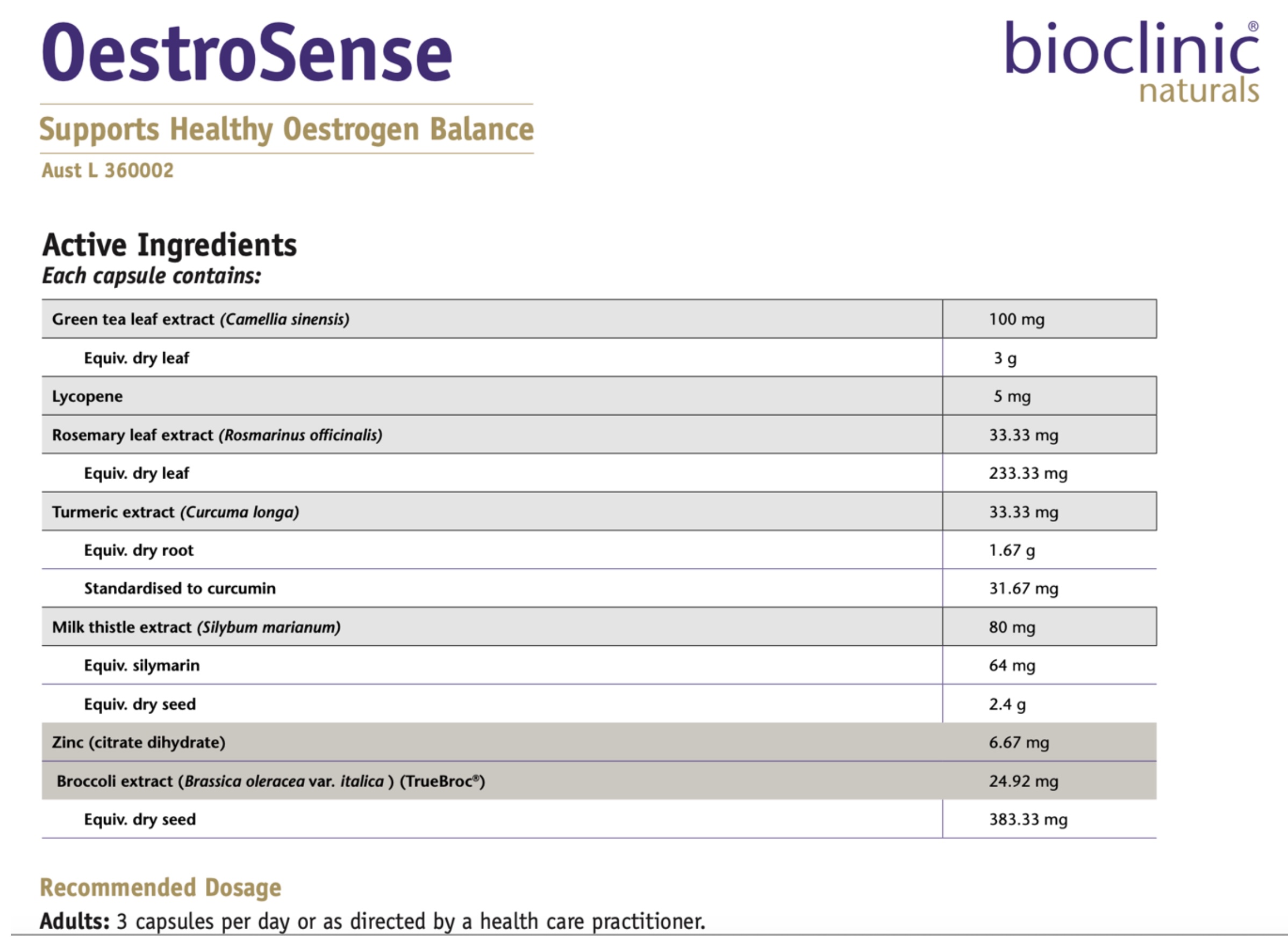The image size is (1288, 940).
Task: Select the Turmeric extract row label
Action: pos(175,512)
